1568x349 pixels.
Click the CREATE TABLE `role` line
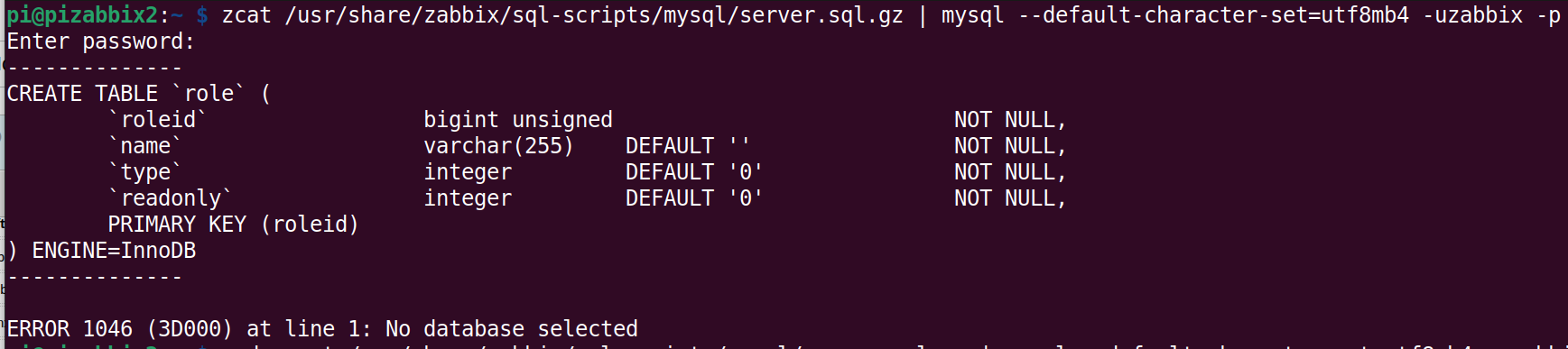coord(138,94)
